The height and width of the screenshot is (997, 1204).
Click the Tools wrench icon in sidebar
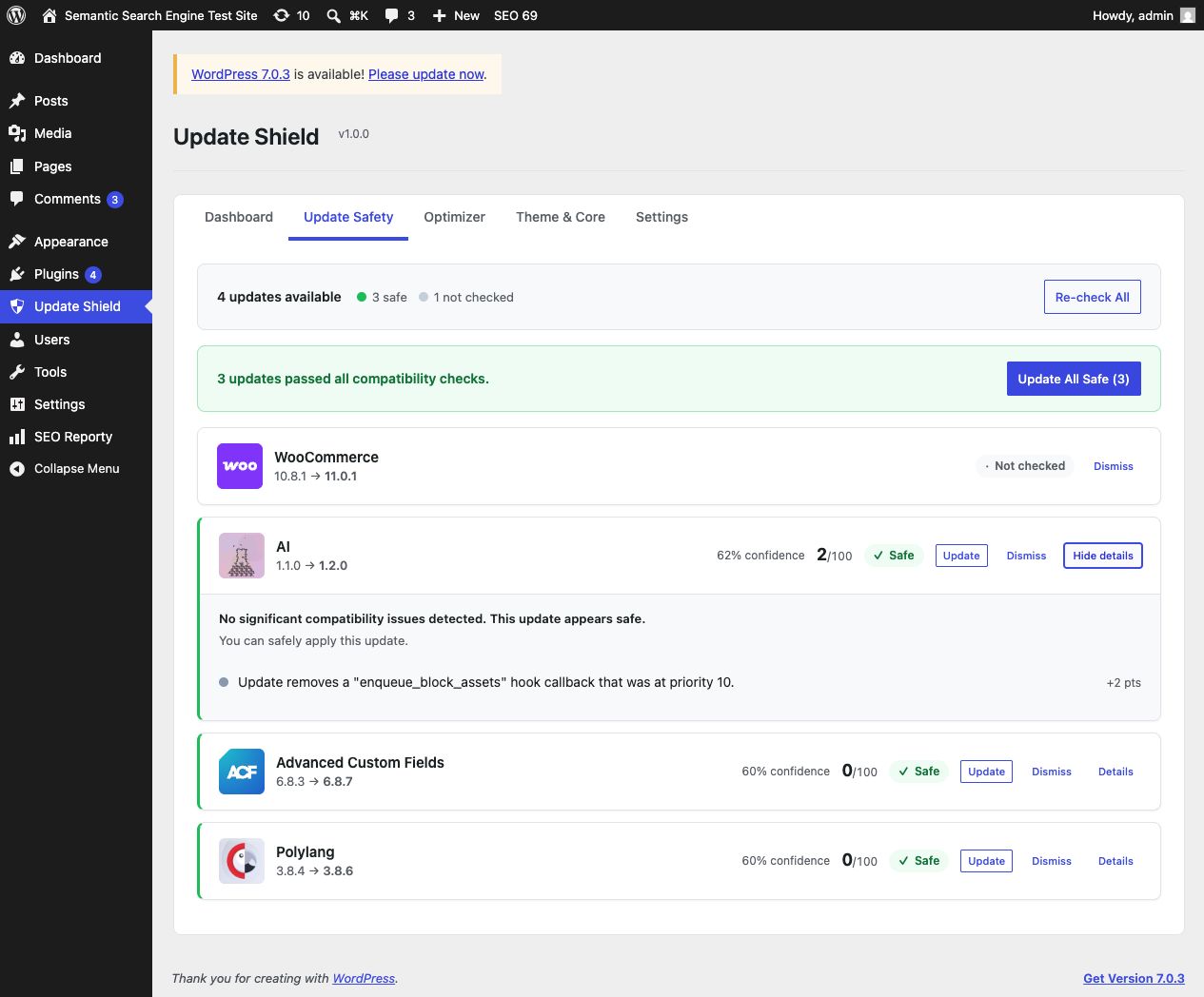[x=17, y=372]
